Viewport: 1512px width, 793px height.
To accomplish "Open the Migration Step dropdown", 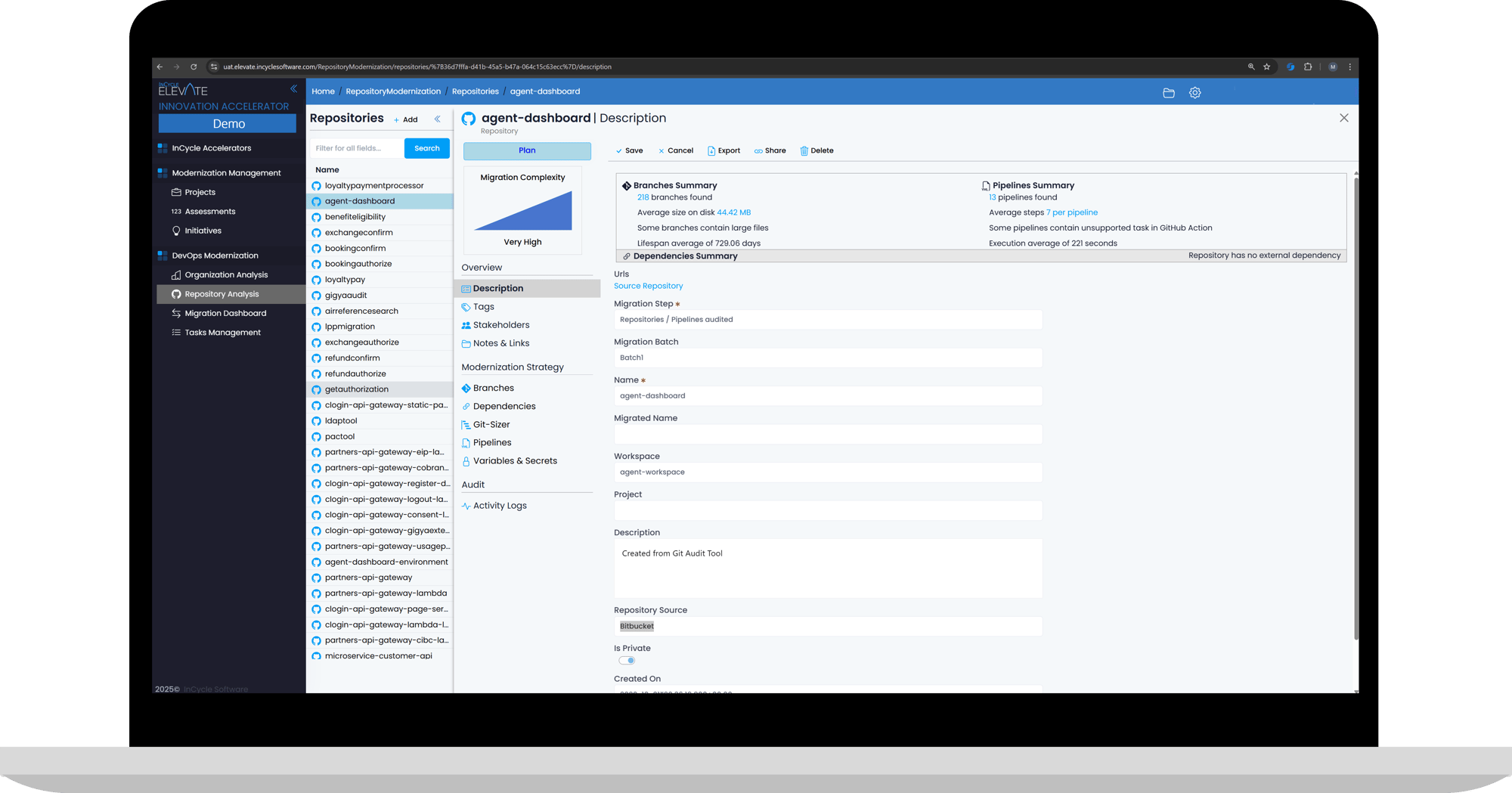I will 827,320.
